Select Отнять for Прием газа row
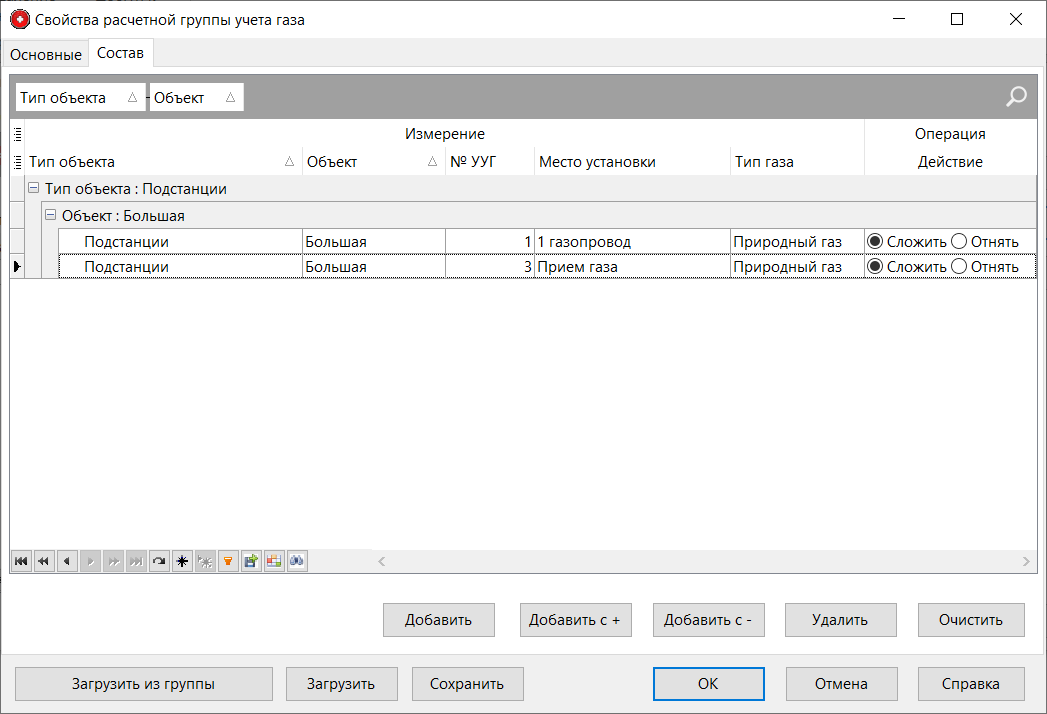 tap(959, 267)
